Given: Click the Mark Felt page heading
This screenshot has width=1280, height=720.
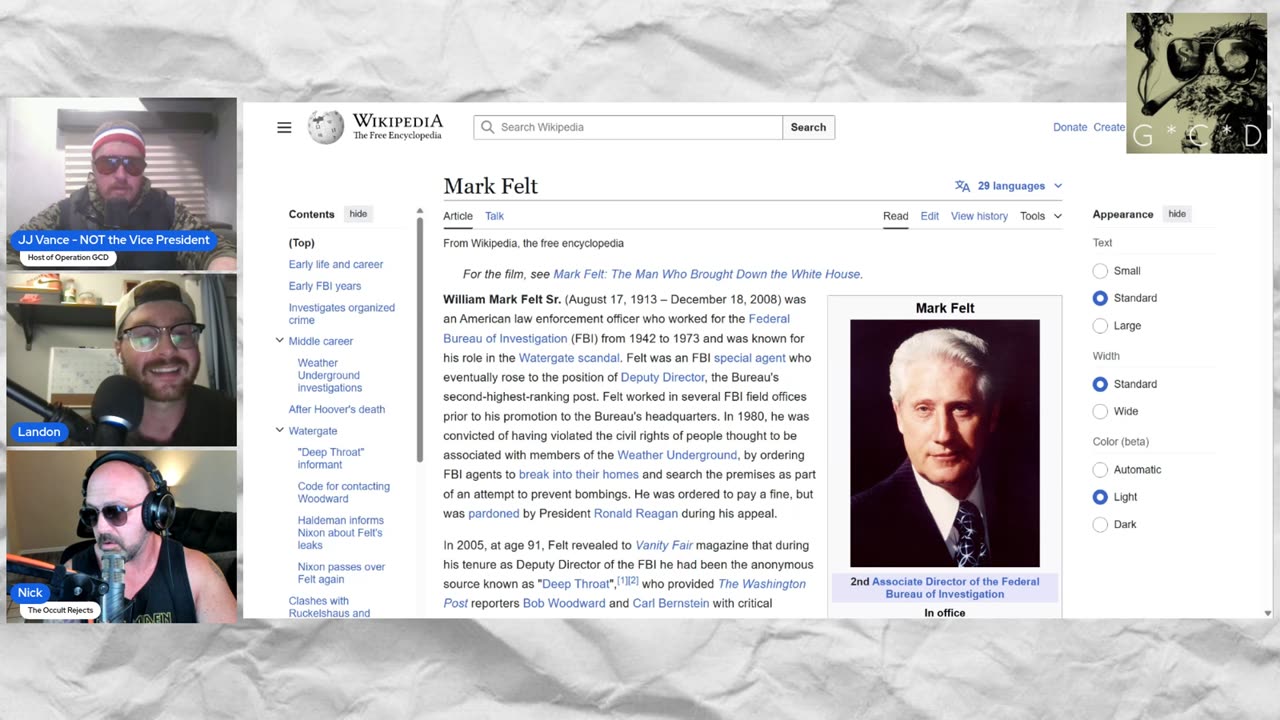Looking at the screenshot, I should pos(490,186).
